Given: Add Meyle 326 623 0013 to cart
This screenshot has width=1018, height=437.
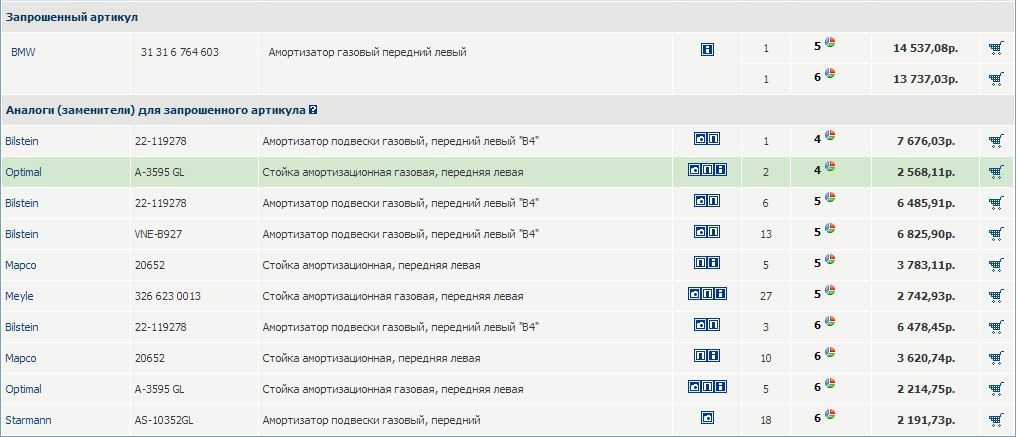Looking at the screenshot, I should 996,296.
